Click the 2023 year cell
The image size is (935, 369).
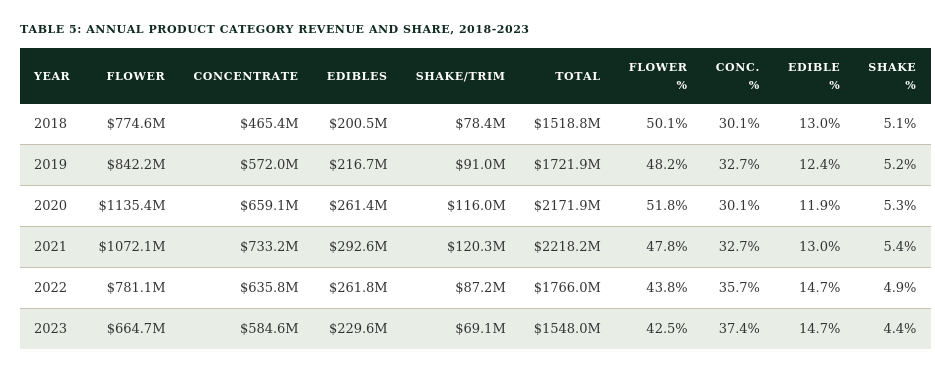pyautogui.click(x=50, y=329)
